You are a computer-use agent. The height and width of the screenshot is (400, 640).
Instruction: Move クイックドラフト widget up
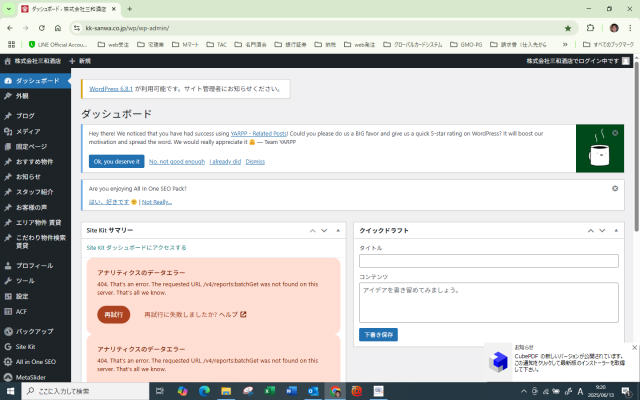tap(591, 231)
